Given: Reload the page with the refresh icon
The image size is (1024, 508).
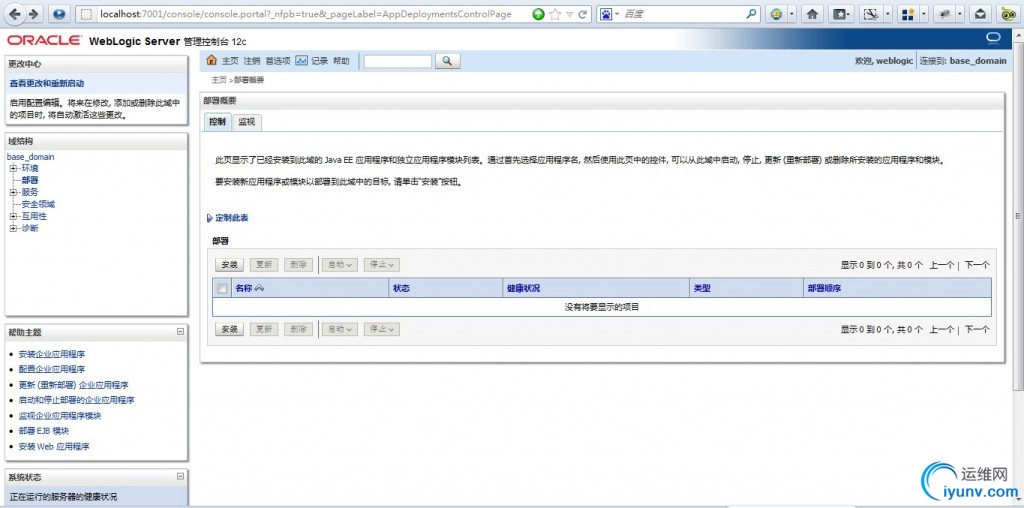Looking at the screenshot, I should [583, 14].
